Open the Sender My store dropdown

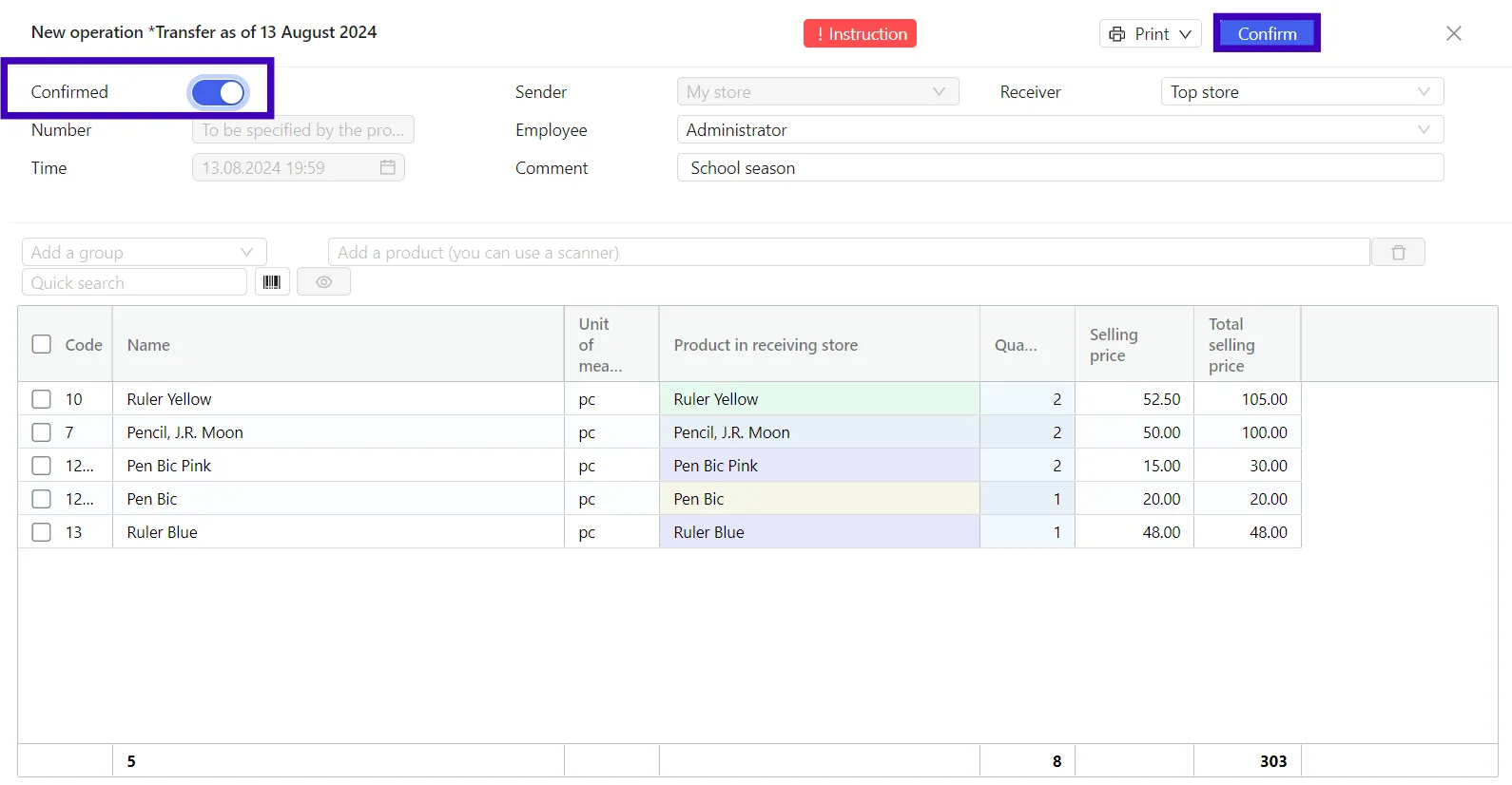[x=818, y=92]
